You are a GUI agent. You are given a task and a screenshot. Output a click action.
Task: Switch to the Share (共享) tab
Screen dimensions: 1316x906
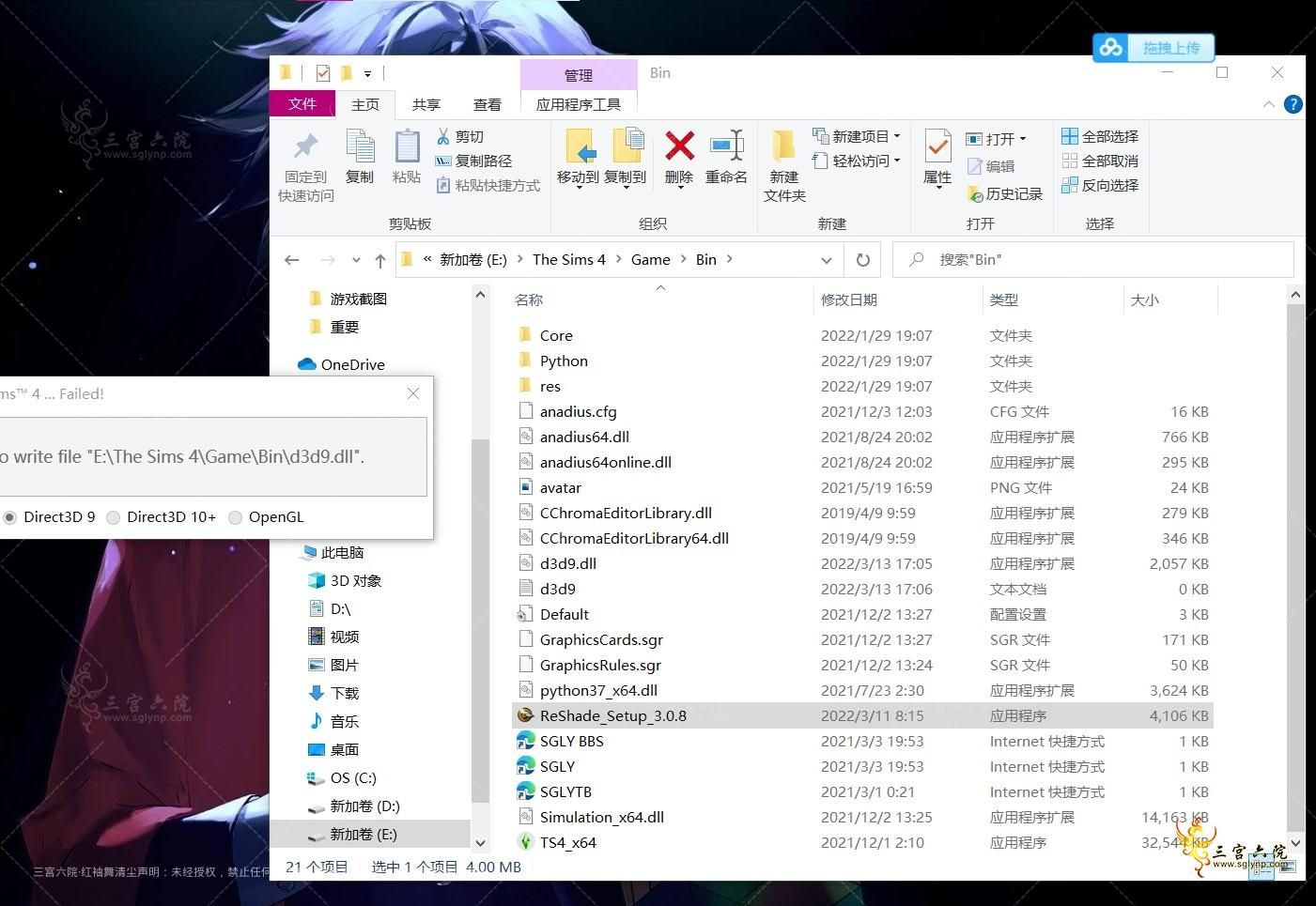[426, 104]
